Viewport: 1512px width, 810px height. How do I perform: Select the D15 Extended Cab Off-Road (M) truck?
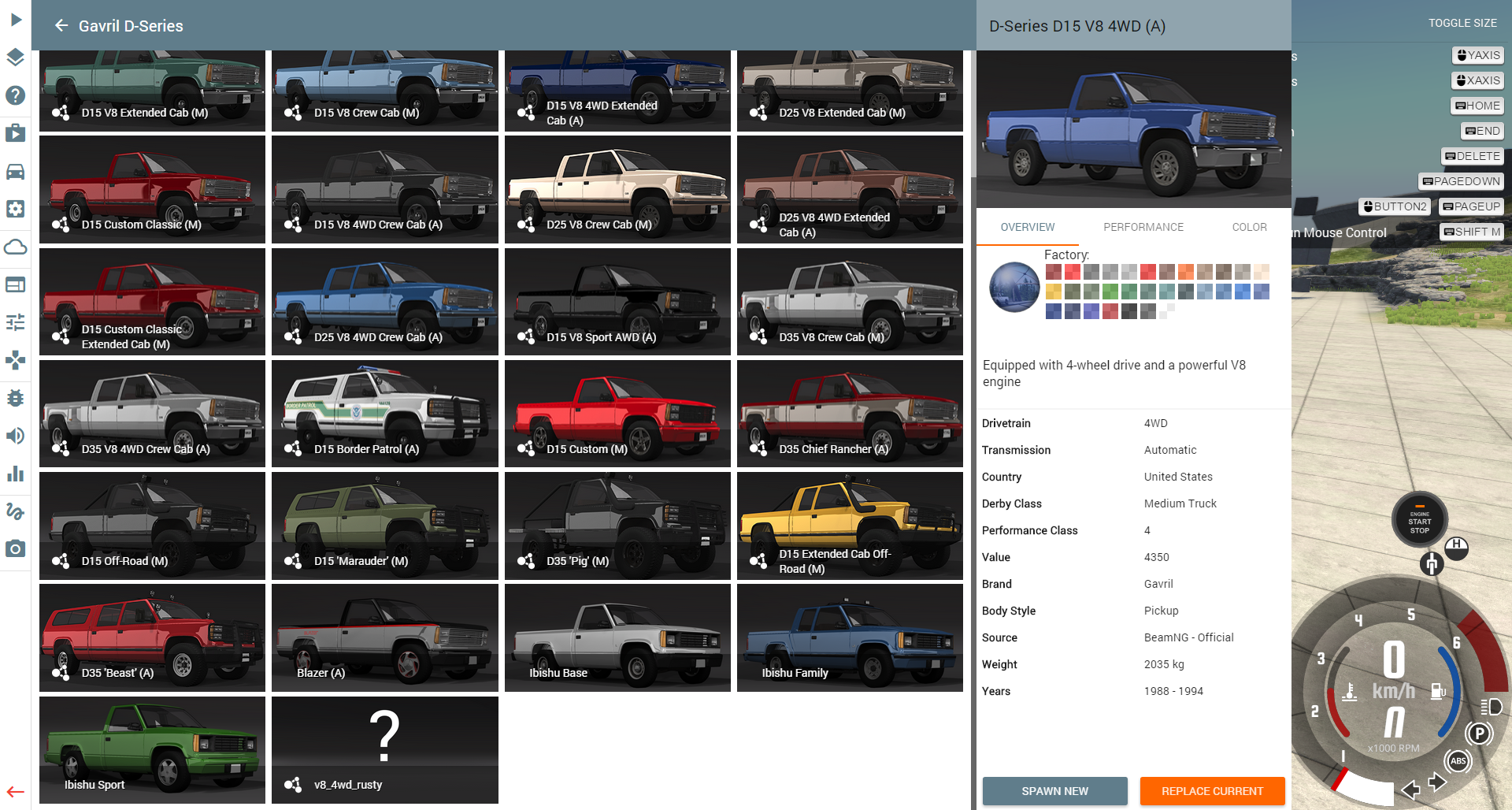coord(850,526)
